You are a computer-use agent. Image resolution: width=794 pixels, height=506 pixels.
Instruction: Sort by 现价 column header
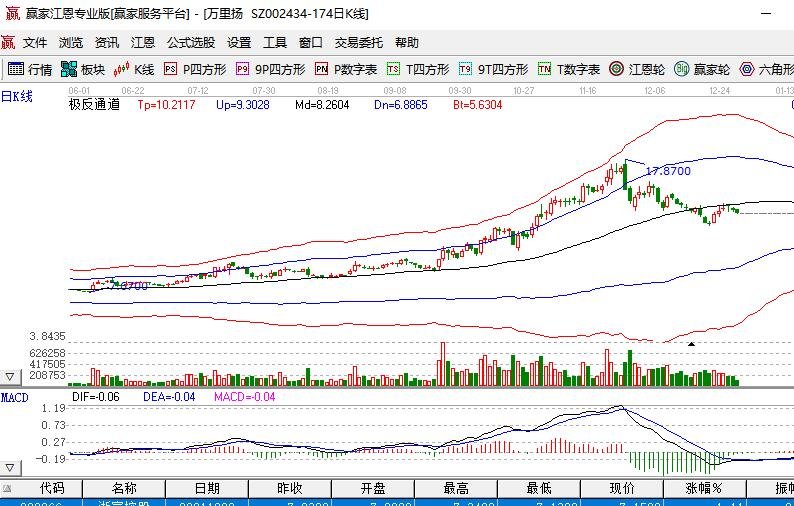pos(622,489)
